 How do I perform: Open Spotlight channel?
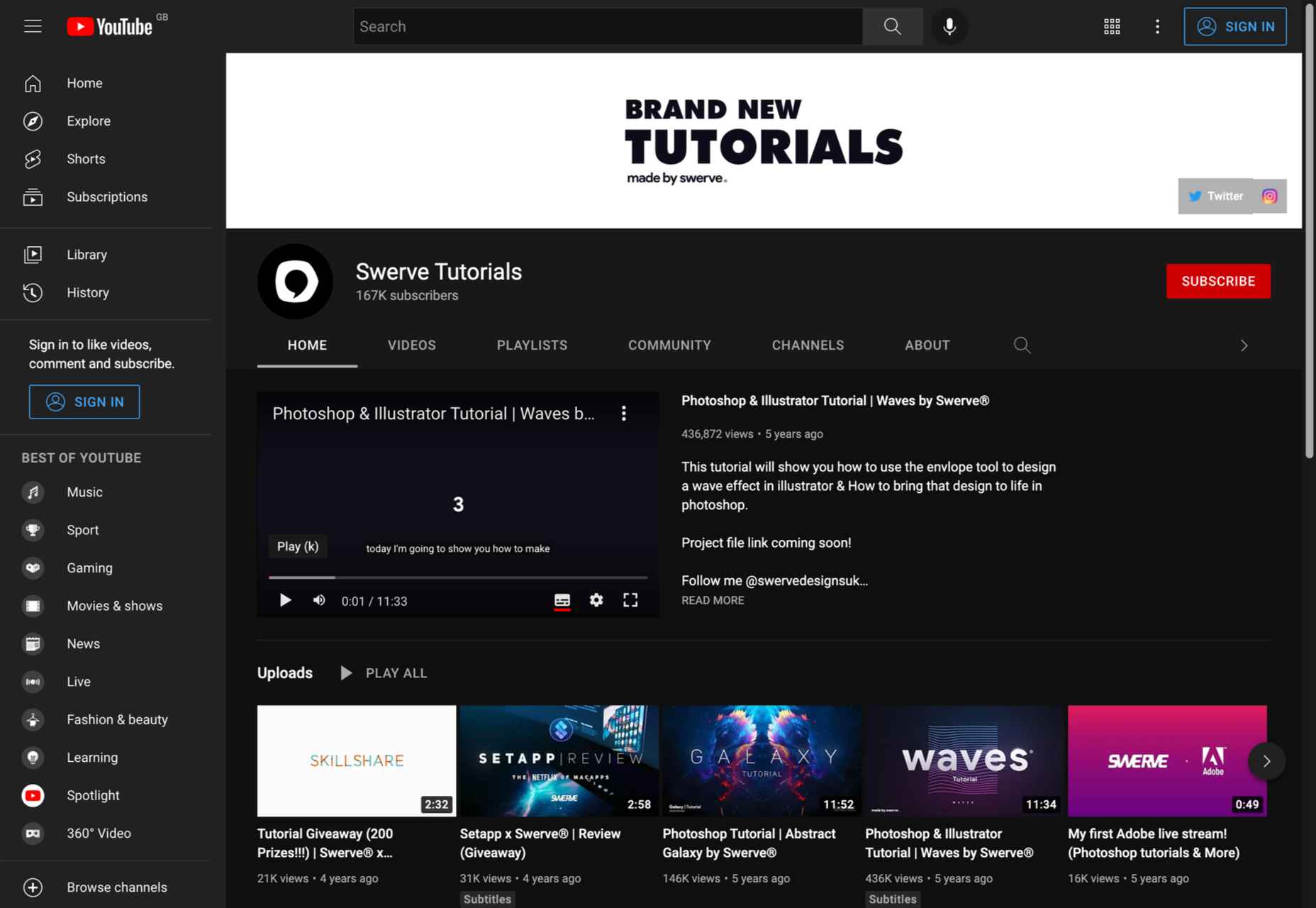coord(106,796)
